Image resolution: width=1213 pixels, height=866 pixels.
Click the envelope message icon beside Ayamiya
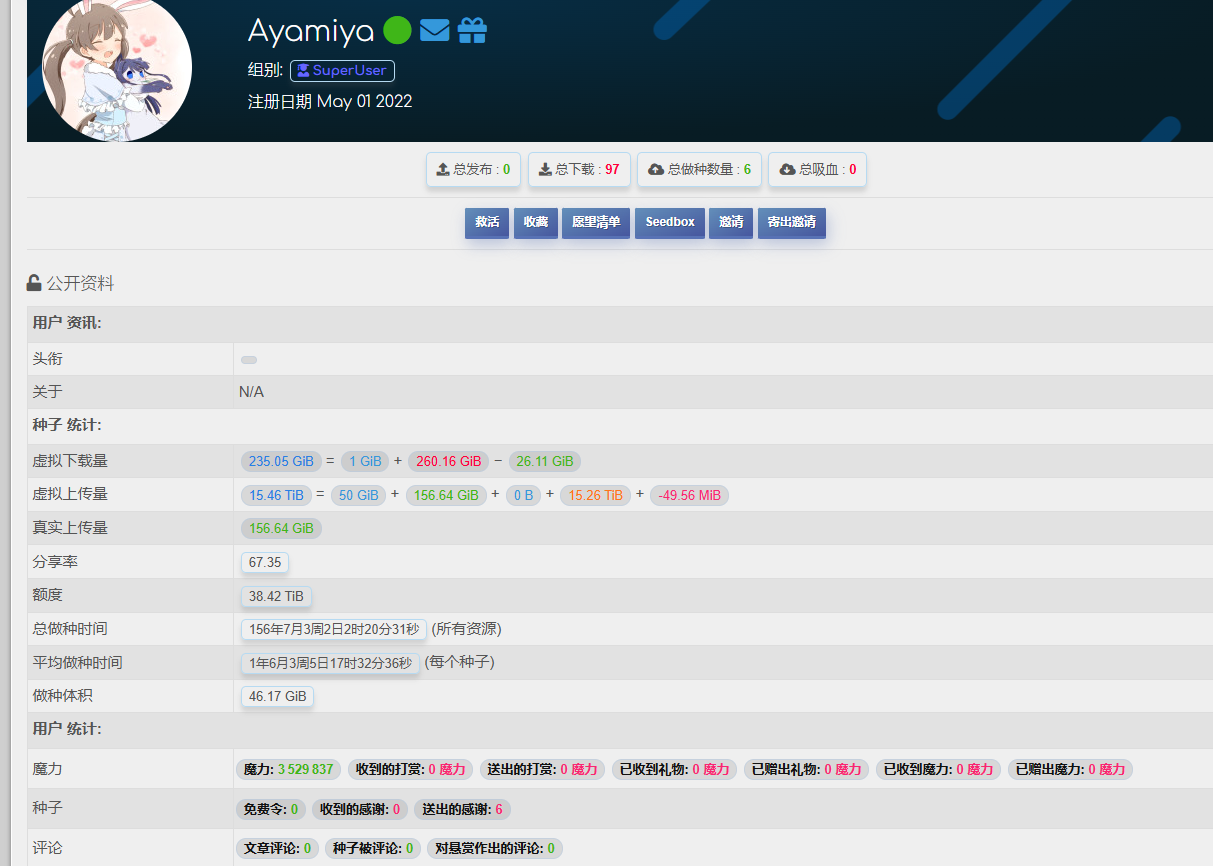point(434,31)
